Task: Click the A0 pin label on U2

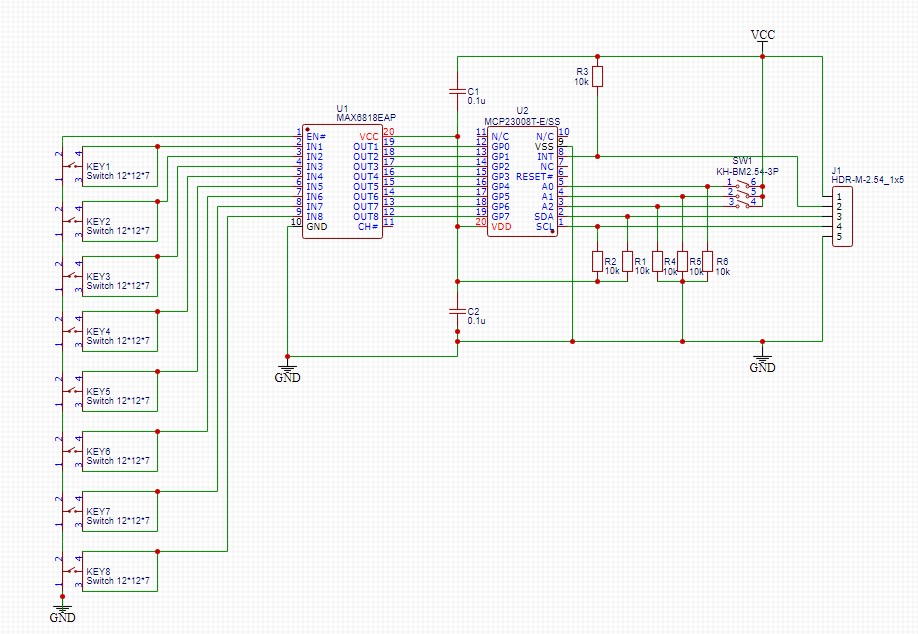Action: click(x=547, y=186)
